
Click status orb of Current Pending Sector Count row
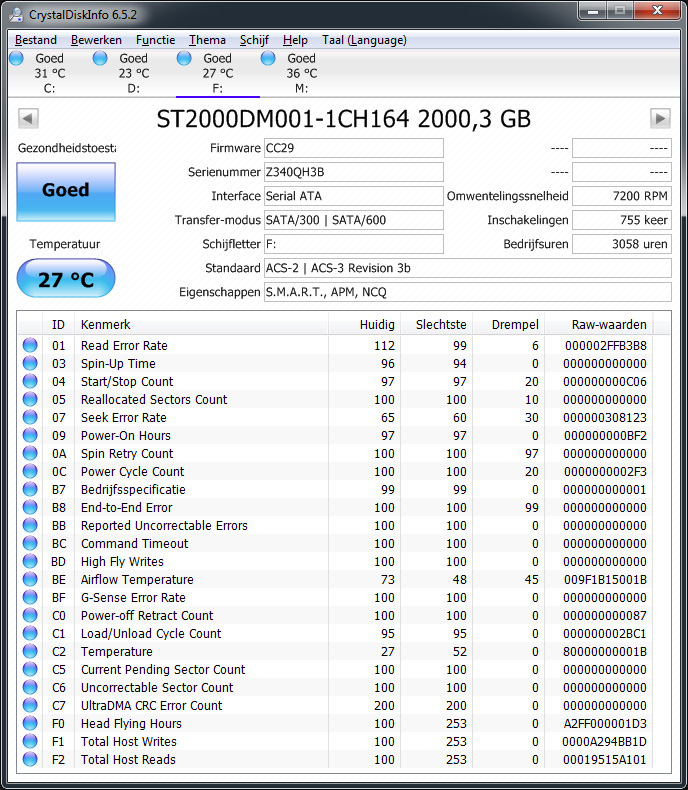30,670
